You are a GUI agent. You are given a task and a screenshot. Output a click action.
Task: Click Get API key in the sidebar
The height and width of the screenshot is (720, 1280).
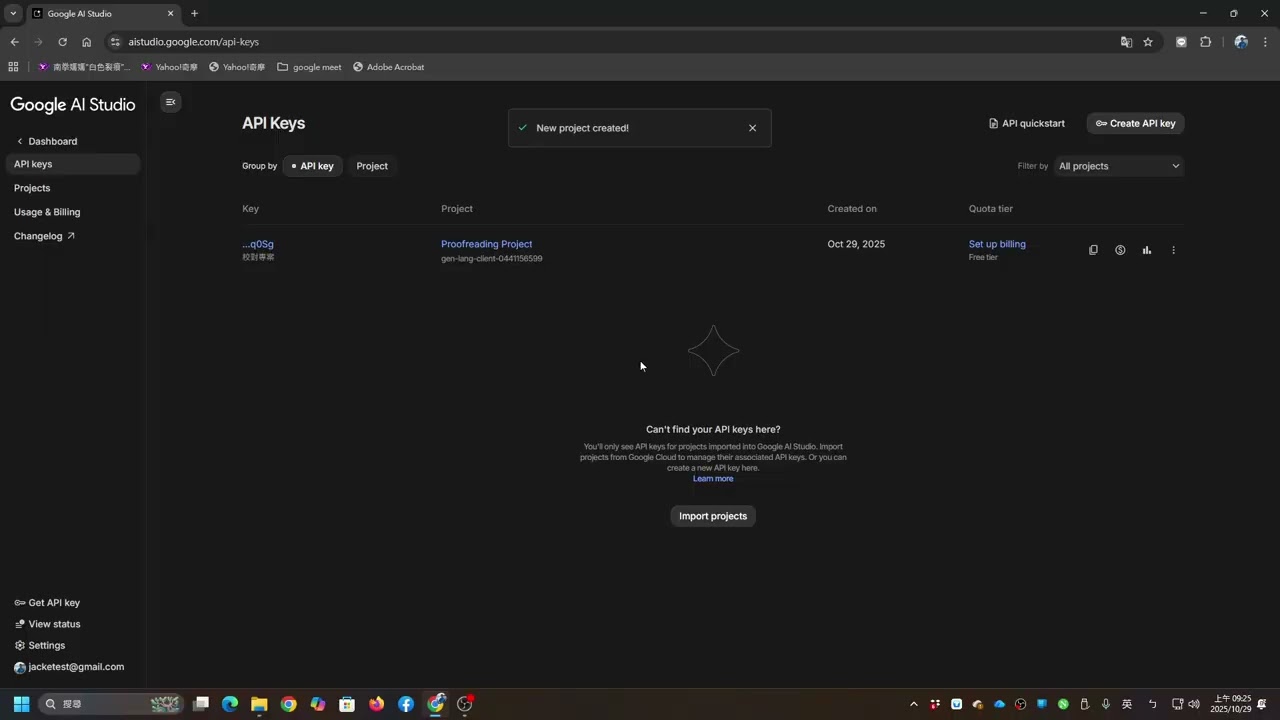click(47, 603)
